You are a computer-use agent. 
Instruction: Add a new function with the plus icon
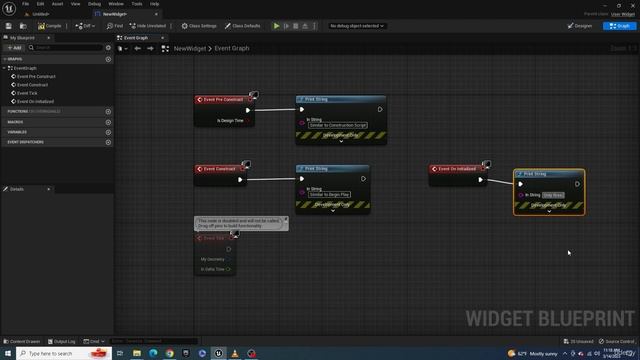tap(108, 111)
